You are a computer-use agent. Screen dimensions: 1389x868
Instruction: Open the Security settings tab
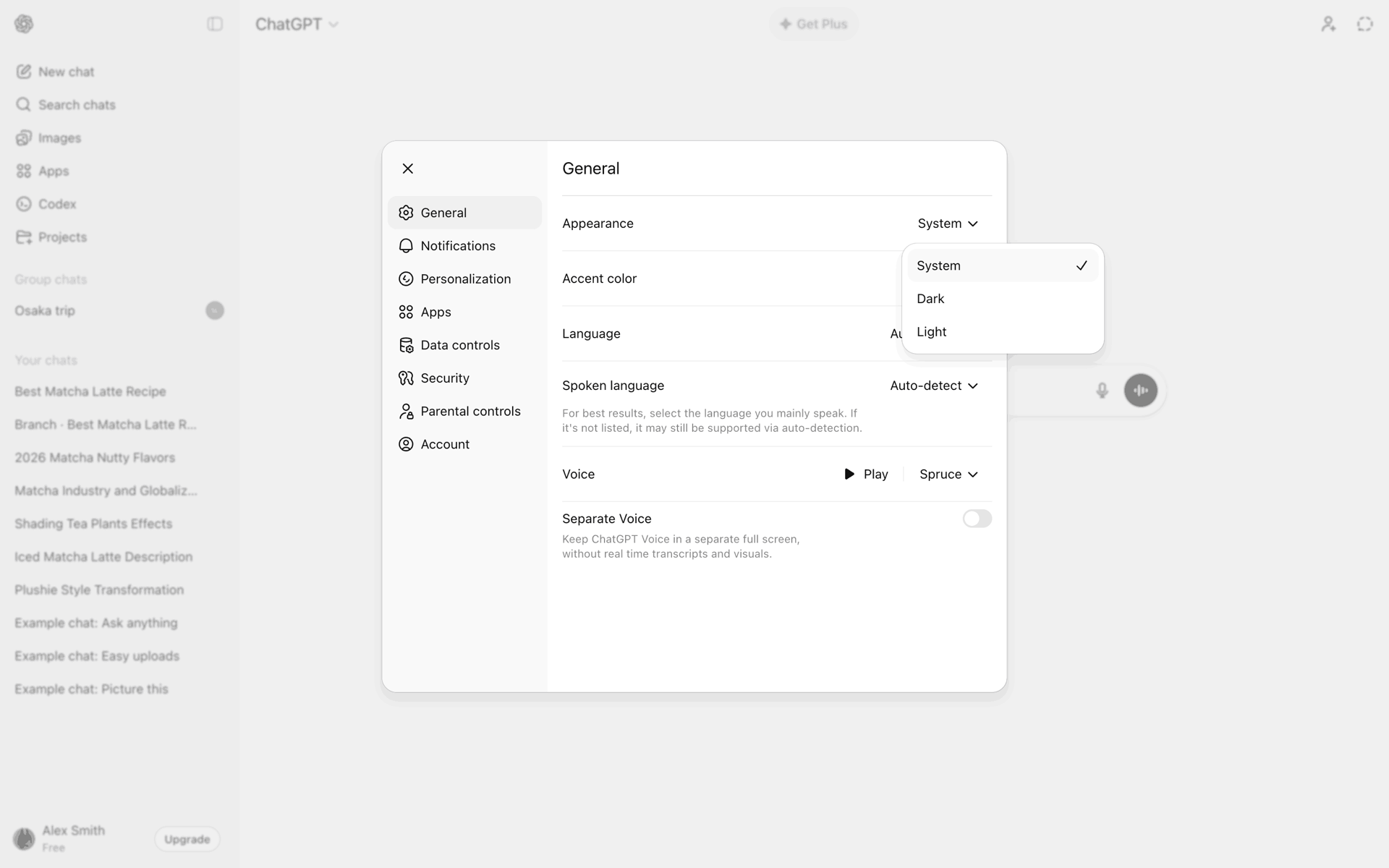click(464, 378)
